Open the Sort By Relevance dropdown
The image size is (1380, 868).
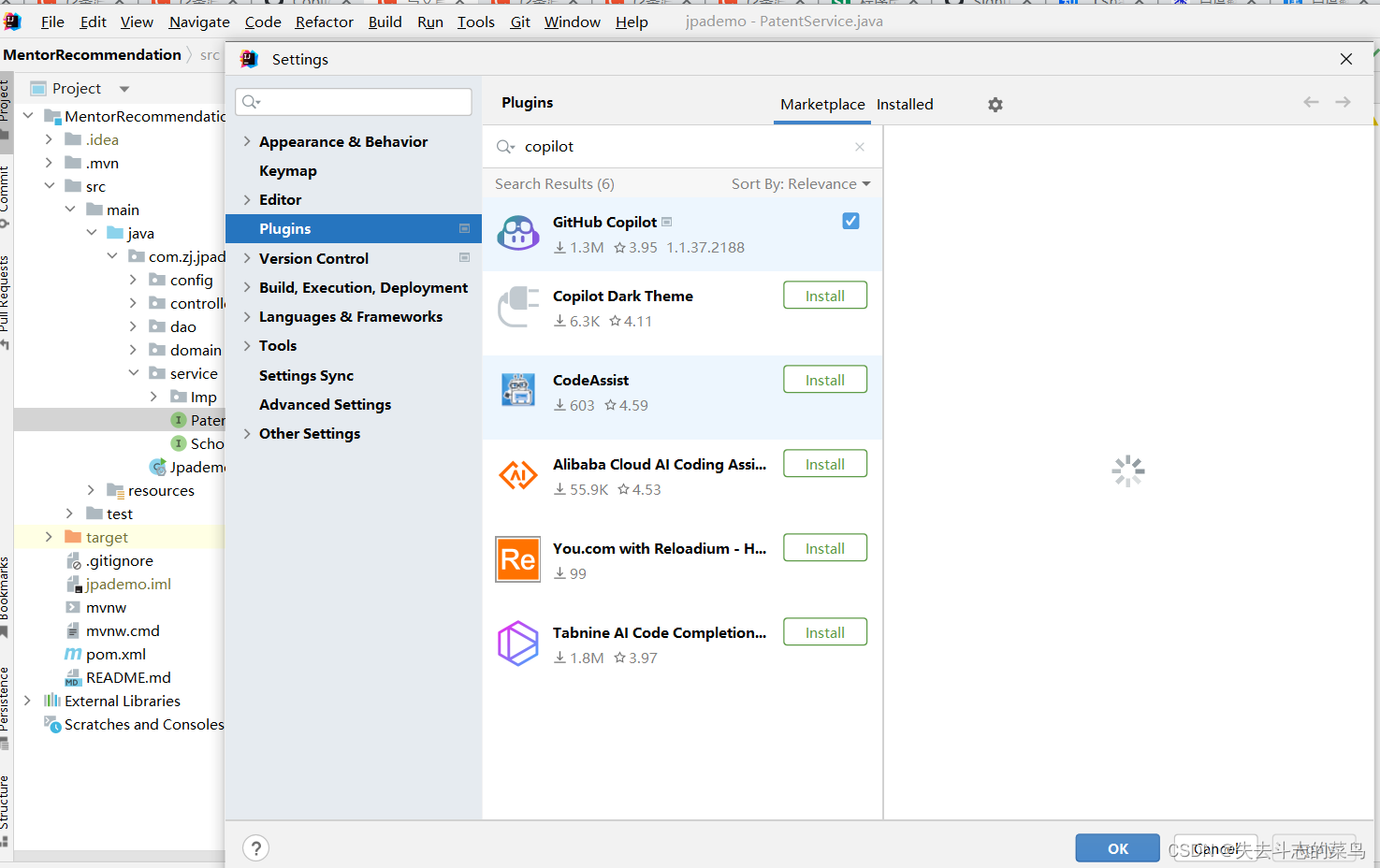(801, 184)
